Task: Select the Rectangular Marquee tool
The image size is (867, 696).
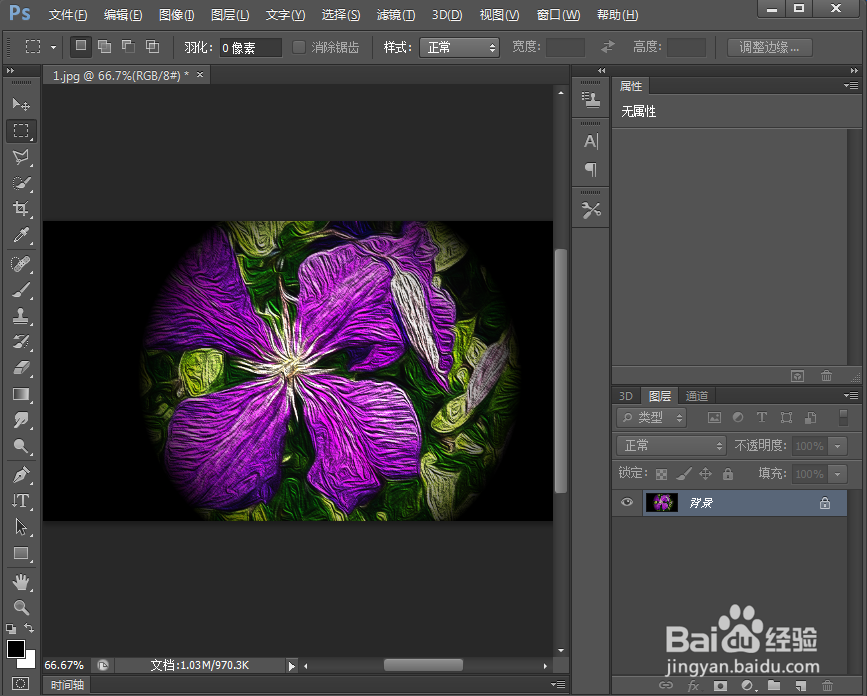Action: [x=21, y=130]
